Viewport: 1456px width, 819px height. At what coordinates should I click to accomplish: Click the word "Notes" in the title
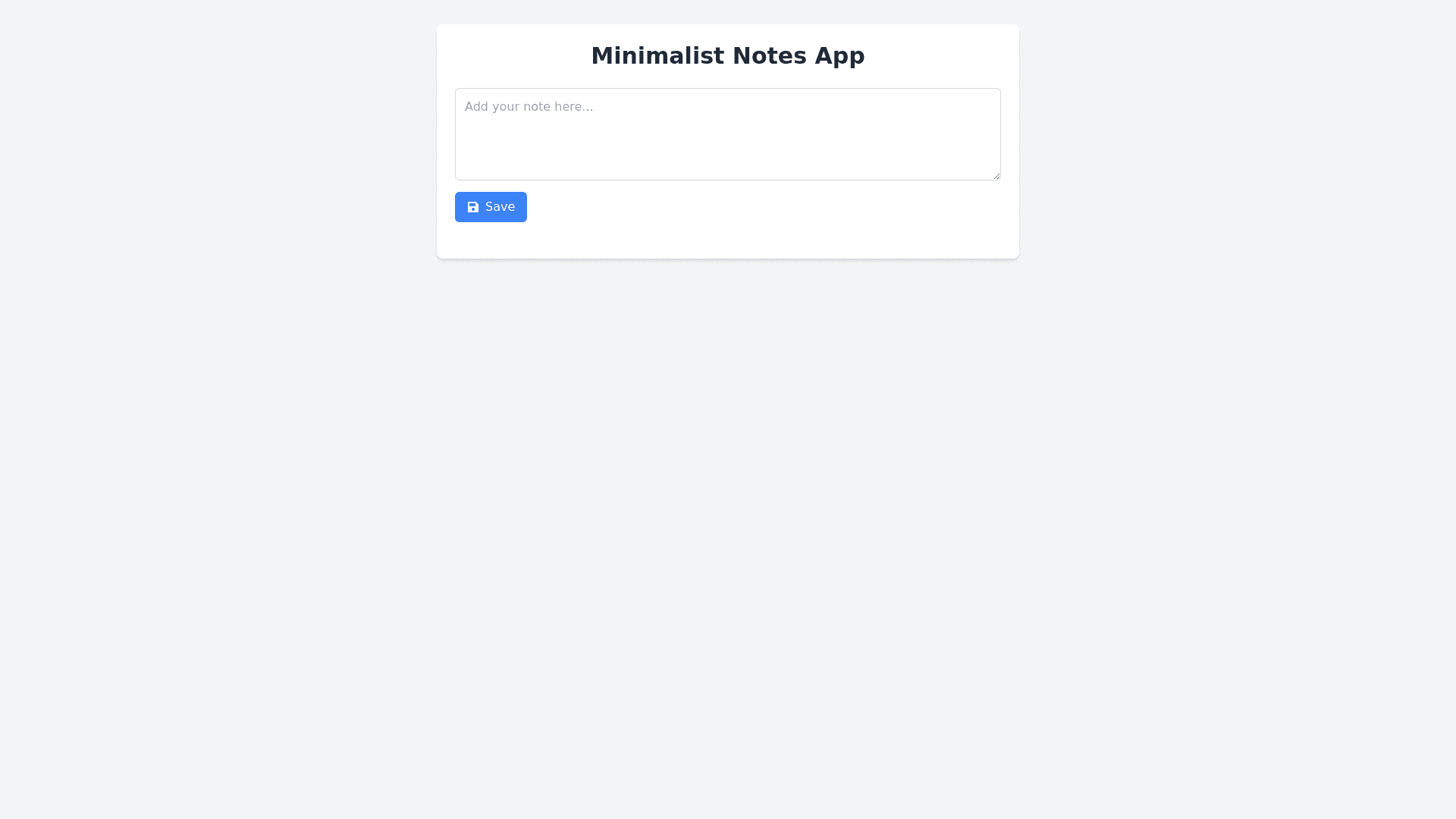(x=769, y=55)
